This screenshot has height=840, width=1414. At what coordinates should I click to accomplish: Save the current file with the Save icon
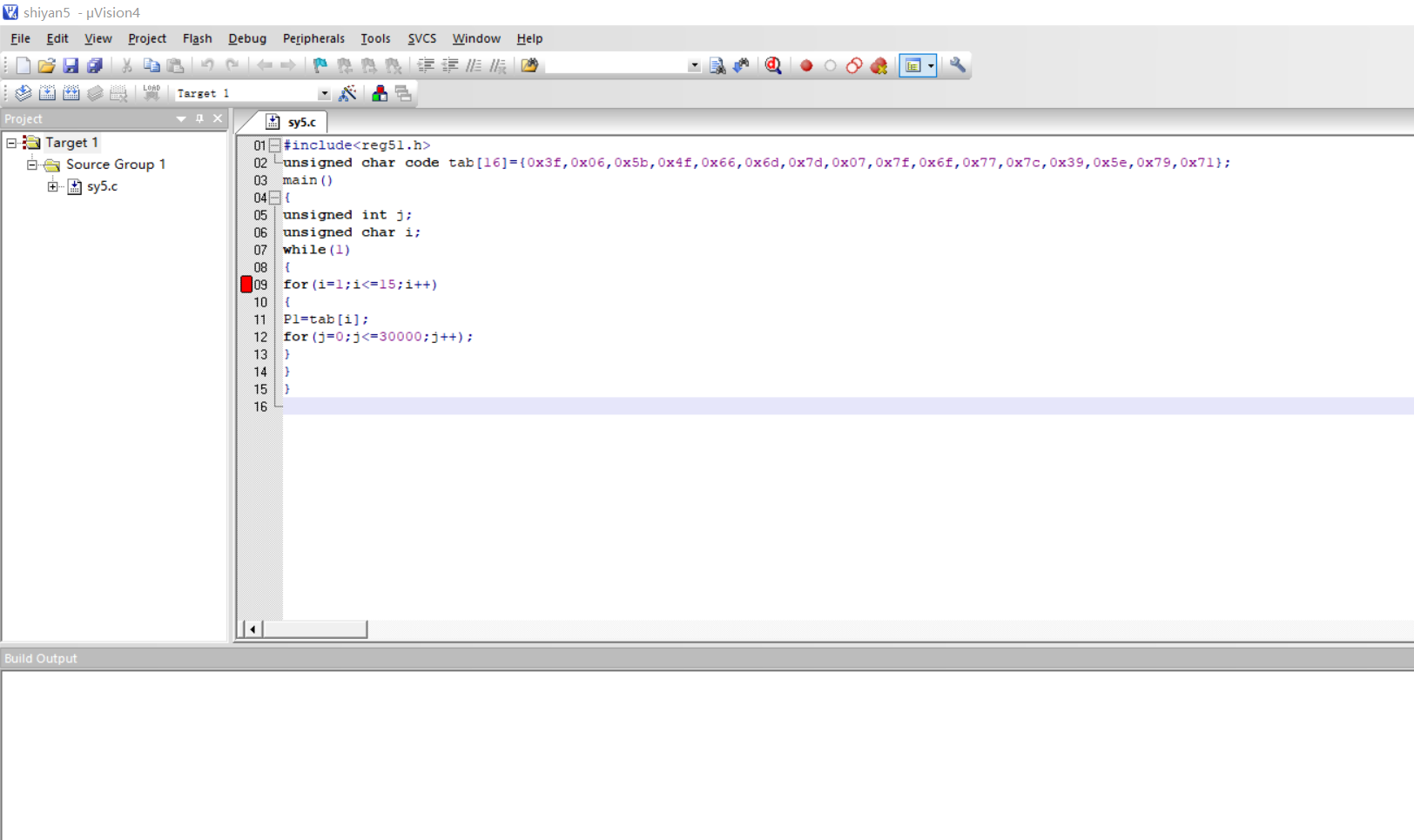71,65
